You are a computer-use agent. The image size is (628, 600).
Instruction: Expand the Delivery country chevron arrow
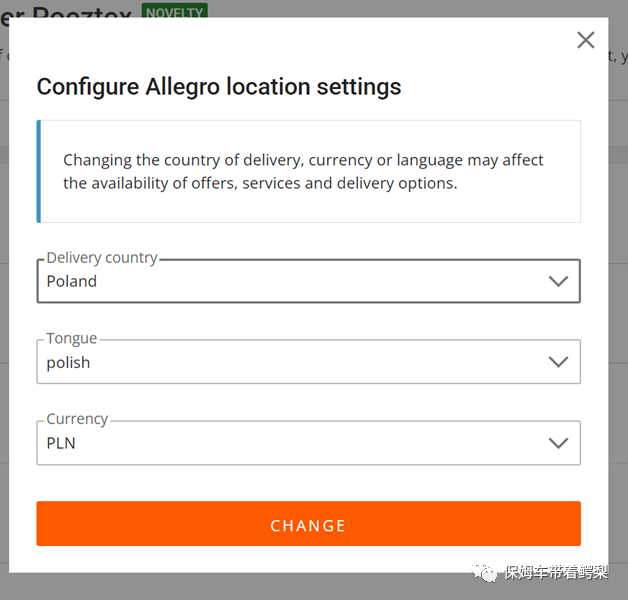point(558,281)
